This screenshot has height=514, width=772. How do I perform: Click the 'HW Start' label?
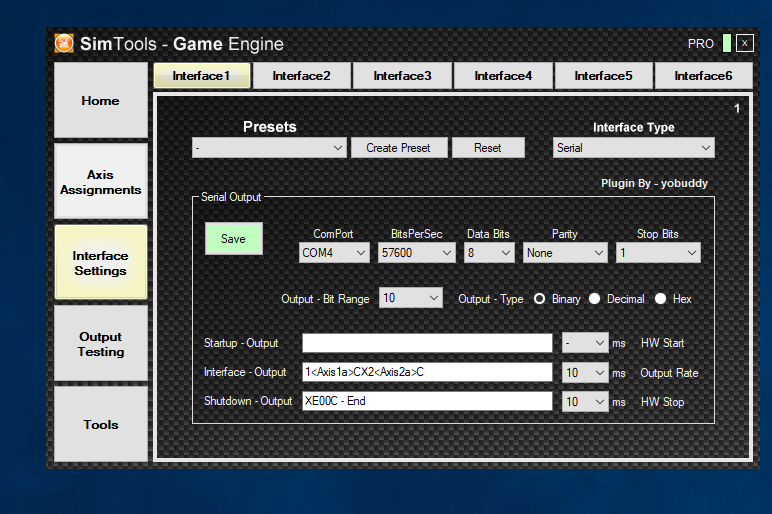[x=662, y=343]
